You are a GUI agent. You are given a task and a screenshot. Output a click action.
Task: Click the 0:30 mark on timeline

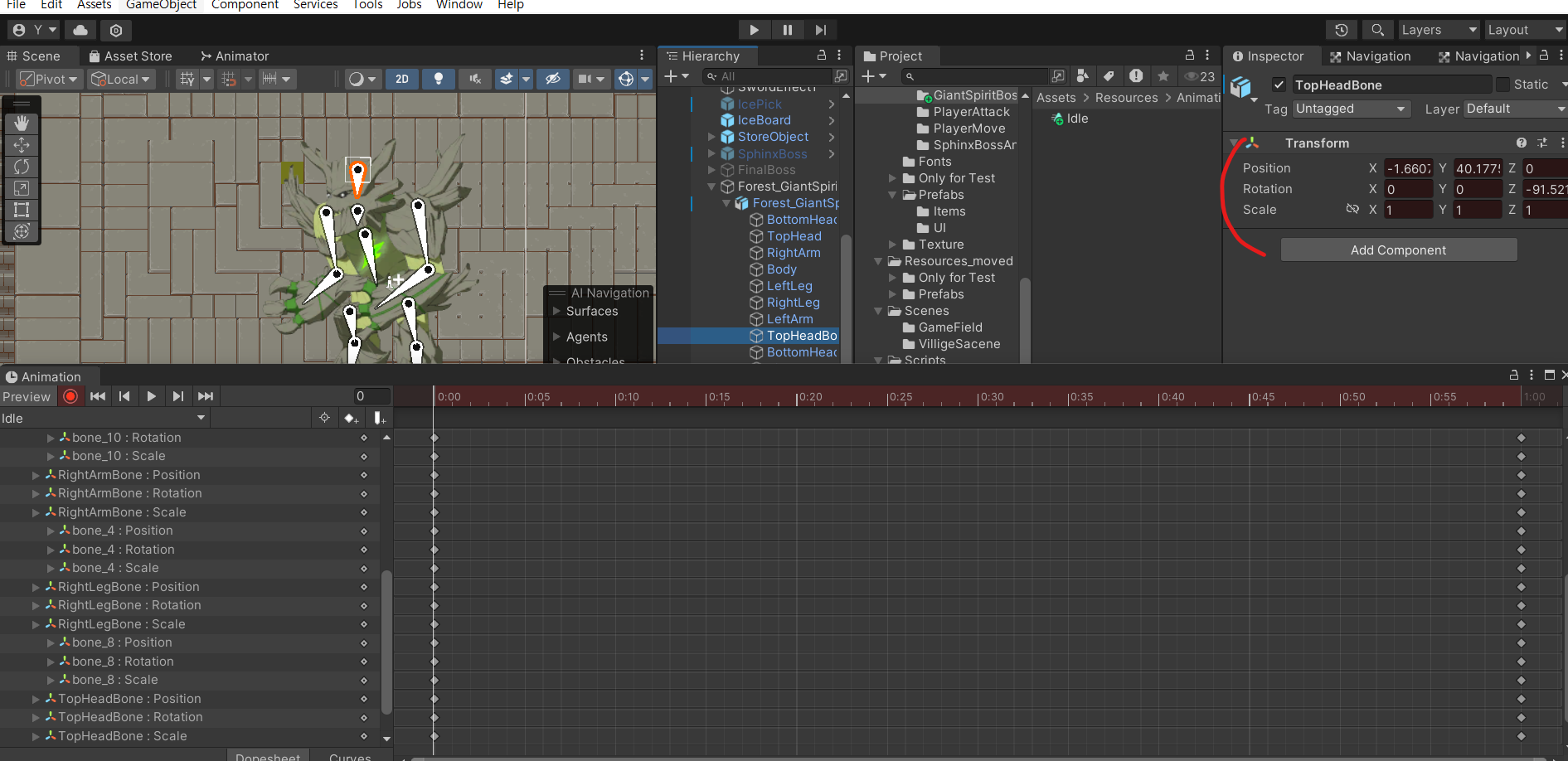991,397
